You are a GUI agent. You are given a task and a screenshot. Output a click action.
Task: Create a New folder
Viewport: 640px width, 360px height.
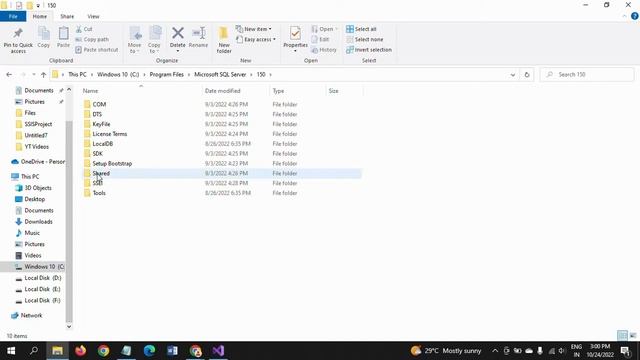pos(224,40)
